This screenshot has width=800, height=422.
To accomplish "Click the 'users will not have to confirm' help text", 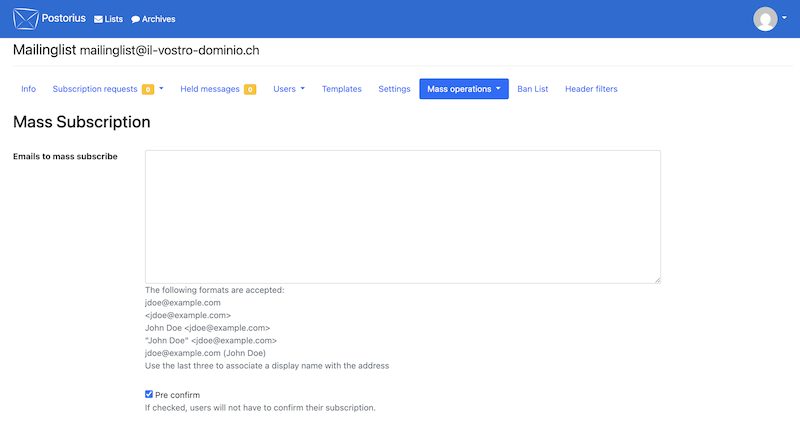I will (x=260, y=408).
